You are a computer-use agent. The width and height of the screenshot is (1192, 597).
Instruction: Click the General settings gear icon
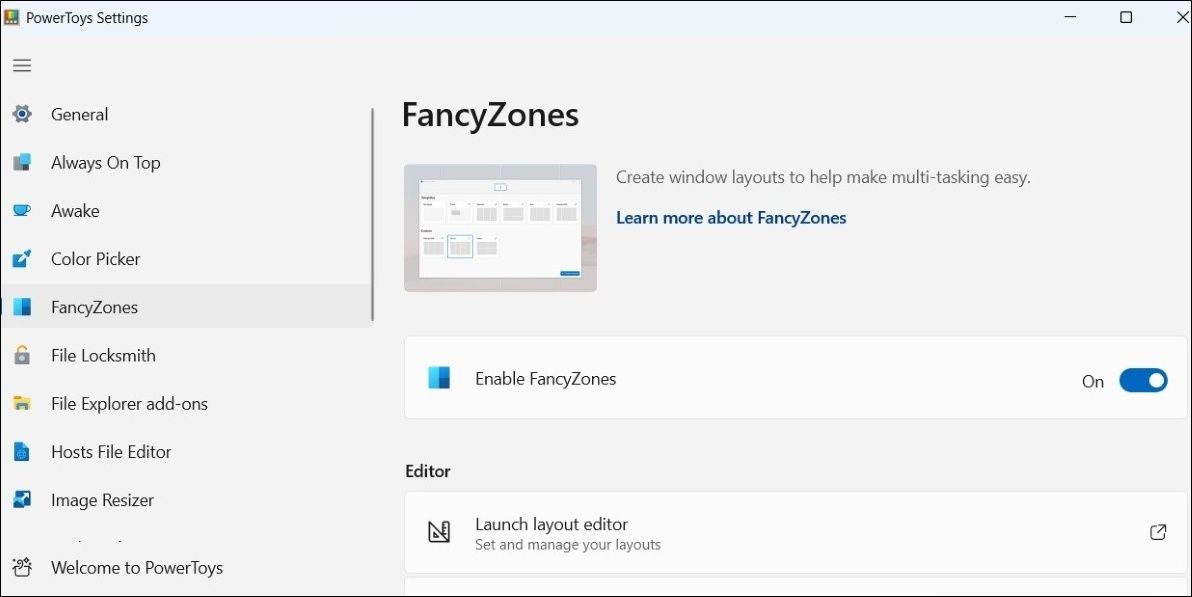pos(22,114)
